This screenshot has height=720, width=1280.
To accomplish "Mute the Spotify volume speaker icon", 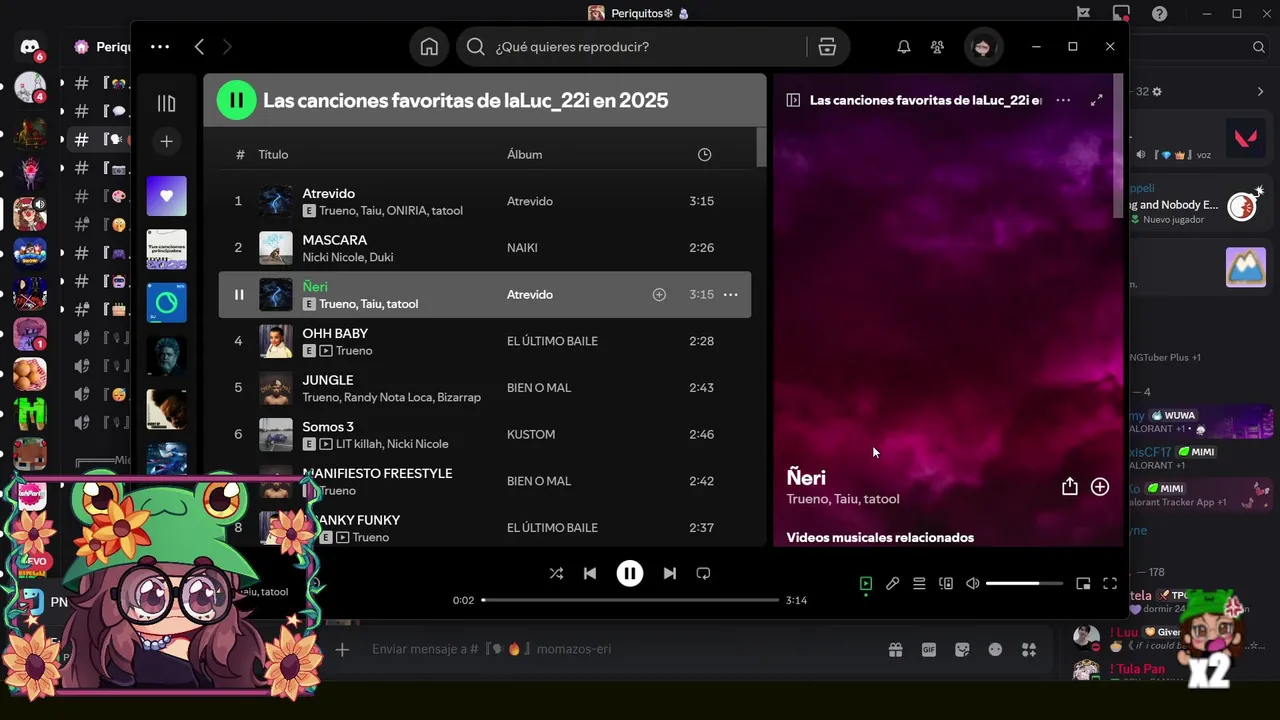I will click(972, 583).
